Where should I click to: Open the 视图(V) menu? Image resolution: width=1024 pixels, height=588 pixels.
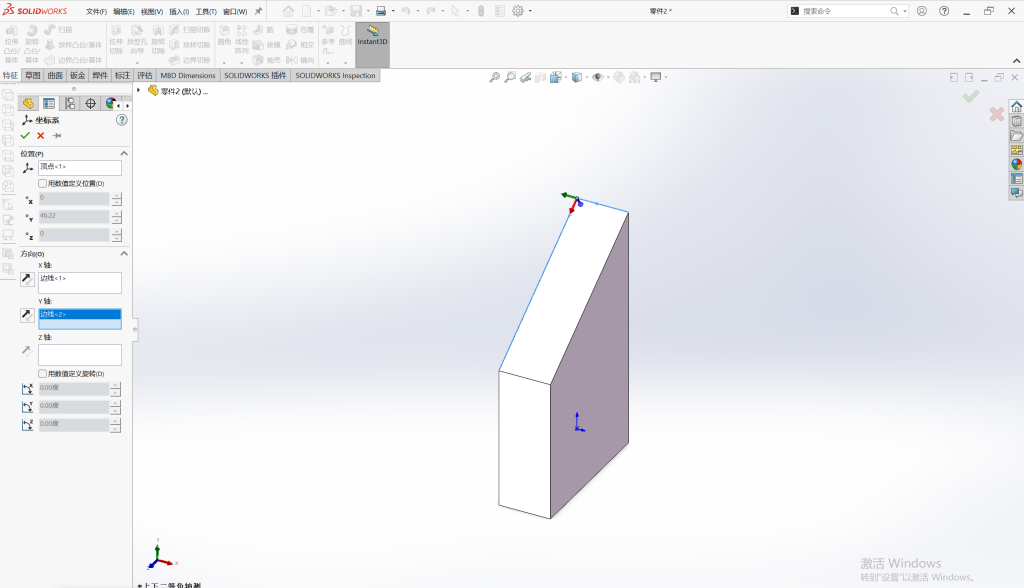pyautogui.click(x=152, y=12)
